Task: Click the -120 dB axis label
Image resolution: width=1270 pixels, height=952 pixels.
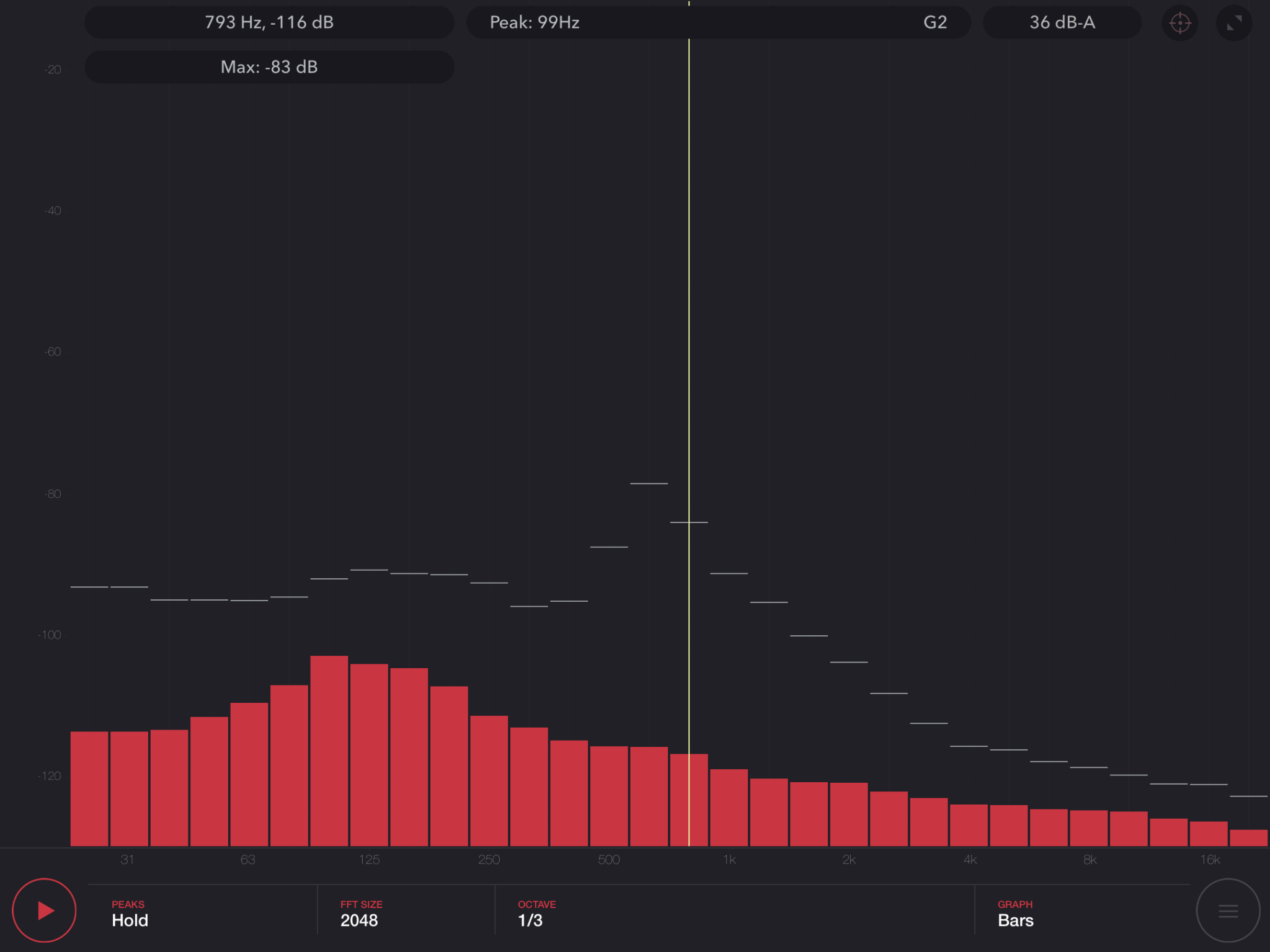Action: pos(50,776)
